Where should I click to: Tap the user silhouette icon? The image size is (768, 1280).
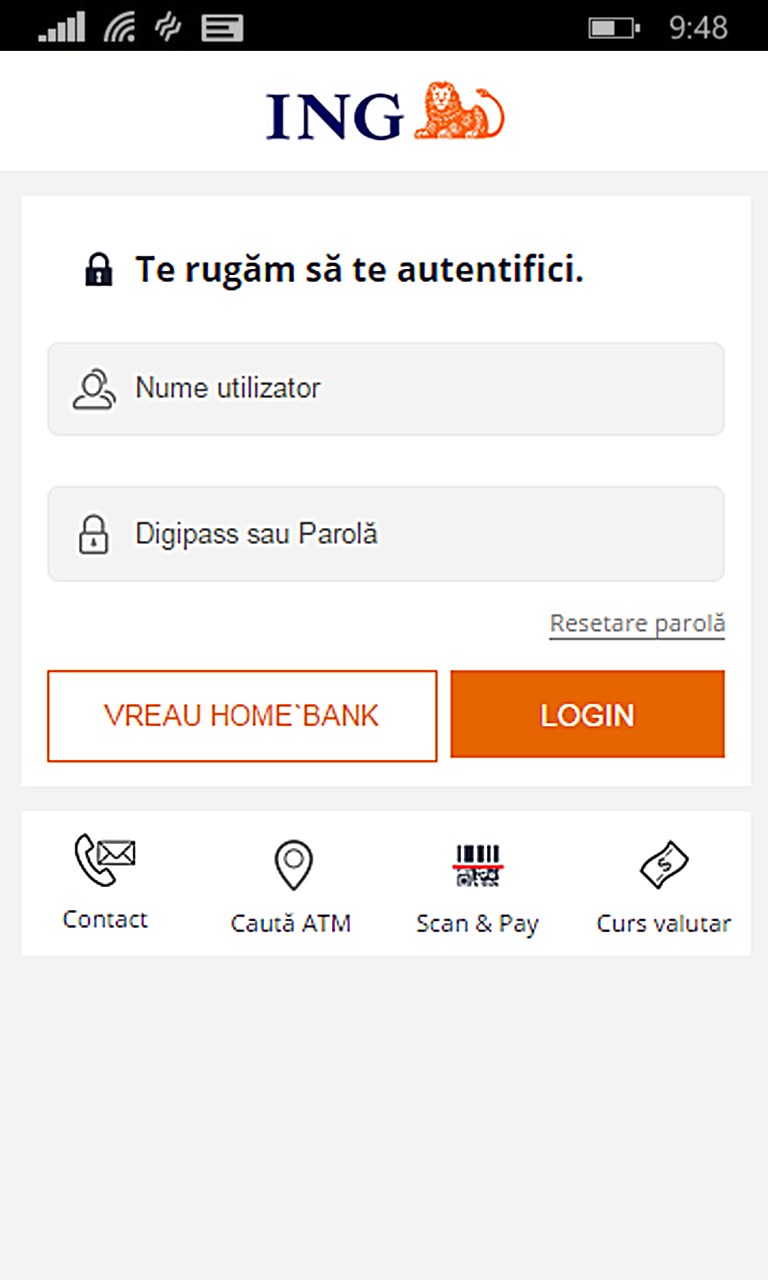[94, 389]
